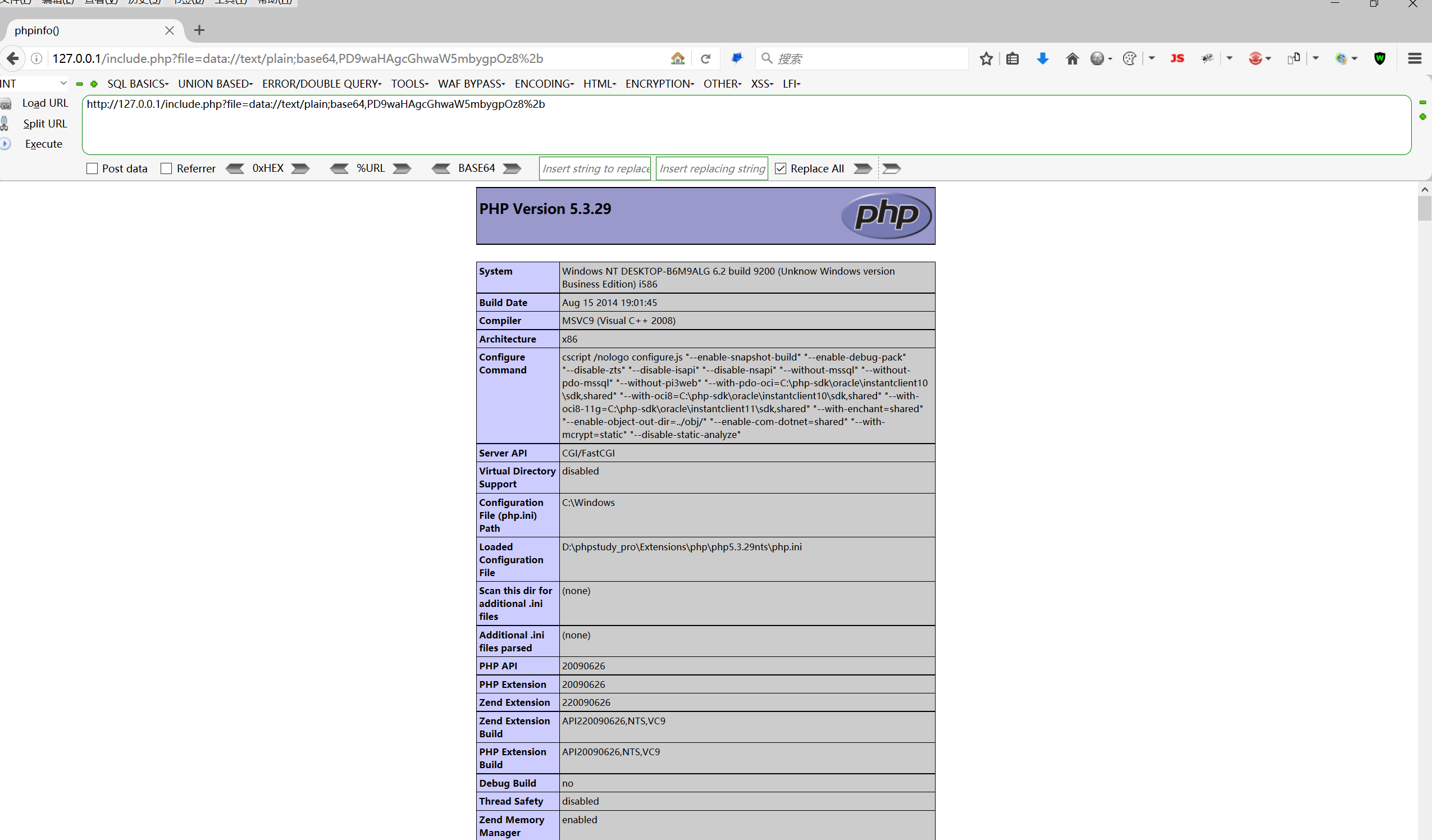Screen dimensions: 1432x840
Task: Enable the Referrer checkbox
Action: pyautogui.click(x=166, y=168)
